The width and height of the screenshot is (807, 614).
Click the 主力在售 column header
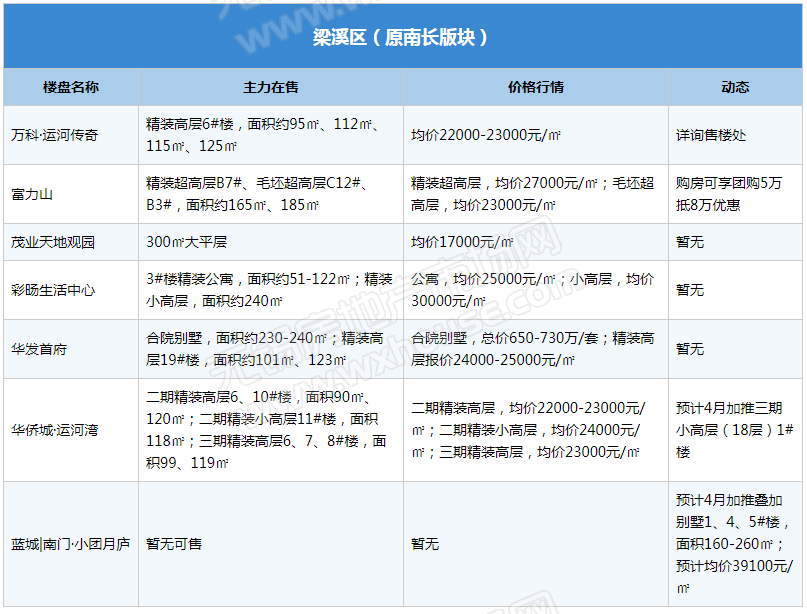pyautogui.click(x=271, y=87)
